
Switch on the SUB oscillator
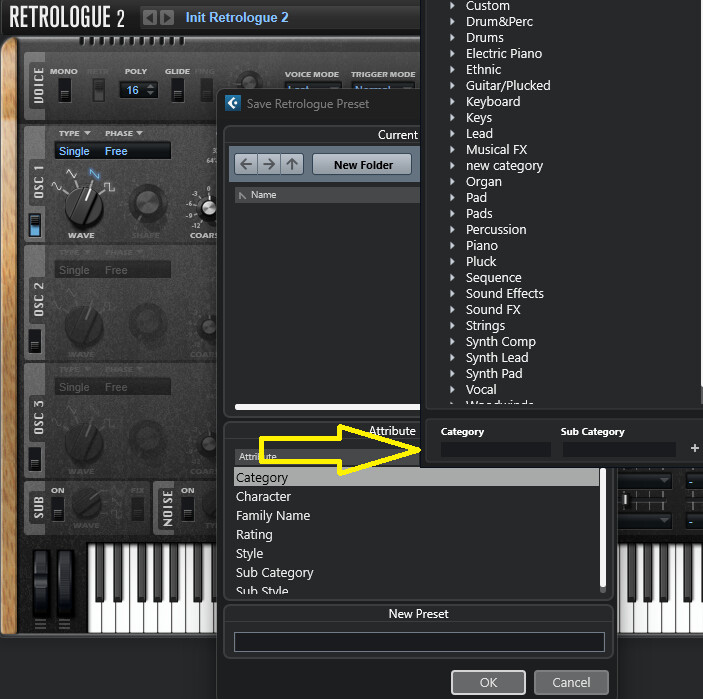58,509
